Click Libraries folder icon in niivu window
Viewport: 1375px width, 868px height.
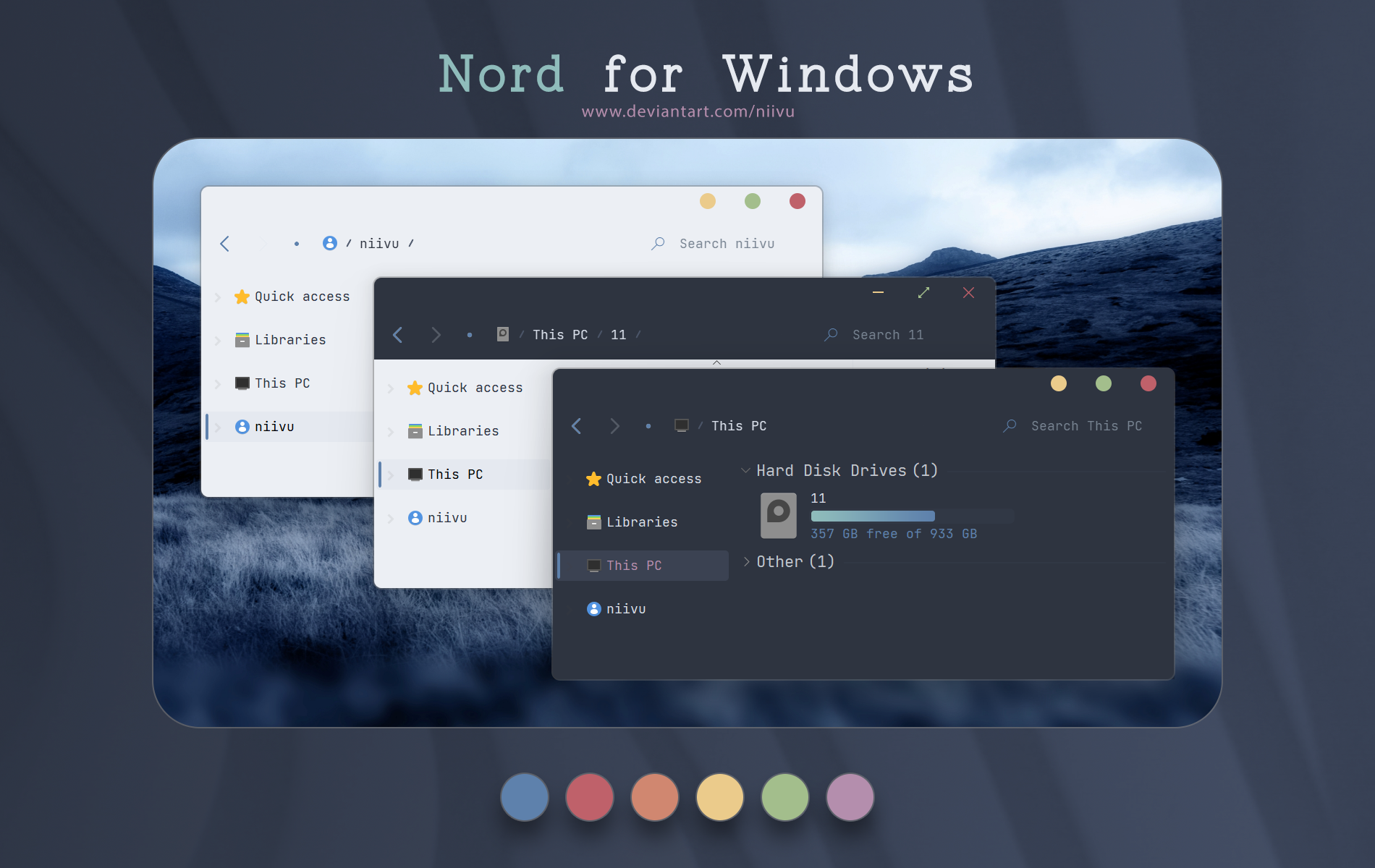242,340
